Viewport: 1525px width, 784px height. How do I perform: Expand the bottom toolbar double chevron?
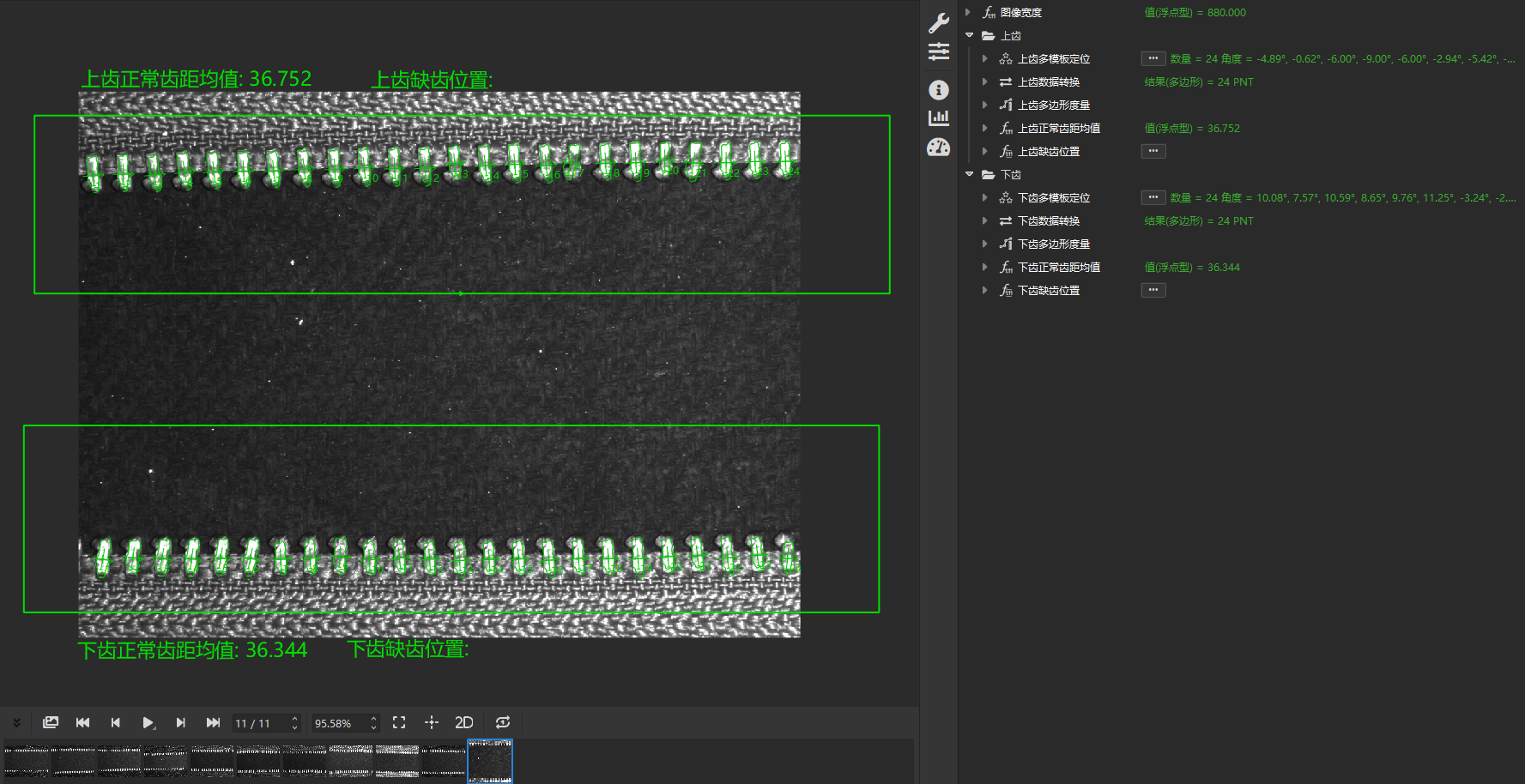pos(16,722)
